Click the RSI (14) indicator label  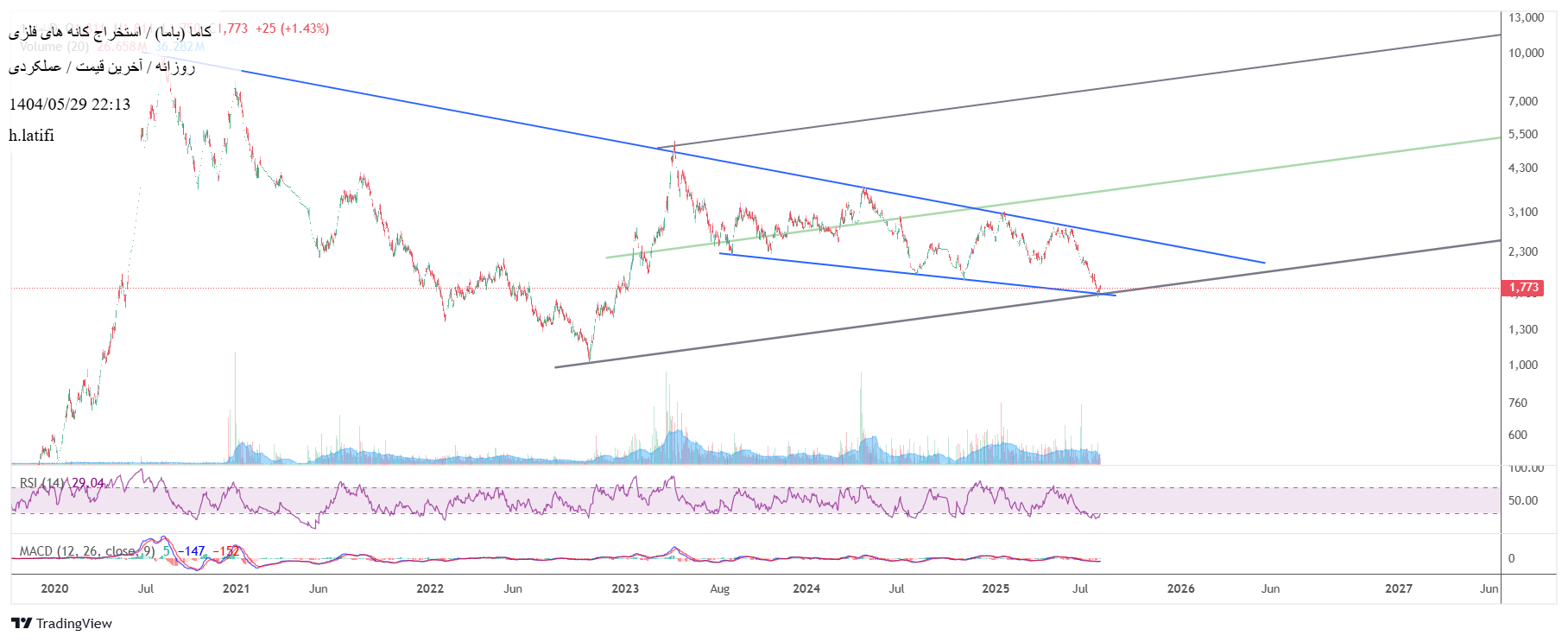[x=42, y=483]
